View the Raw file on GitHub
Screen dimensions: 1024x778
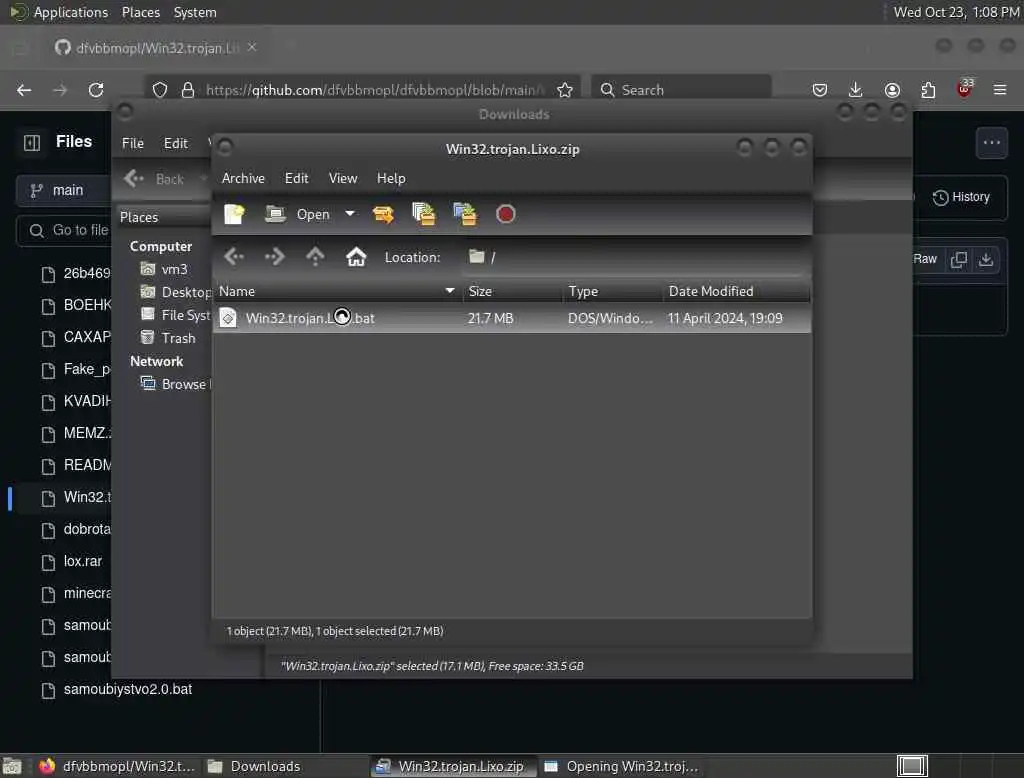click(x=925, y=259)
